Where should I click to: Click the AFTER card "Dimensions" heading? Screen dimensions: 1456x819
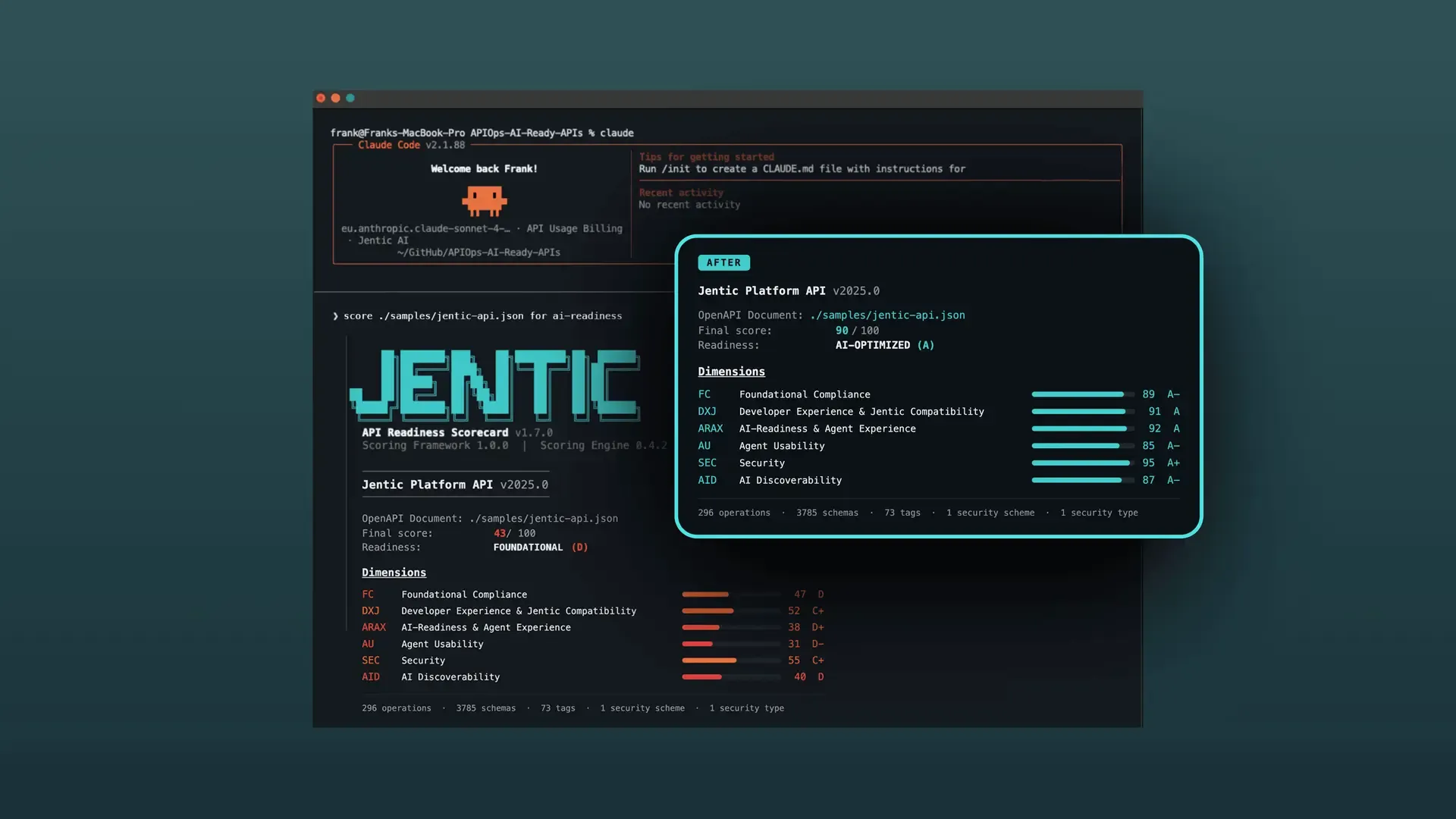731,372
